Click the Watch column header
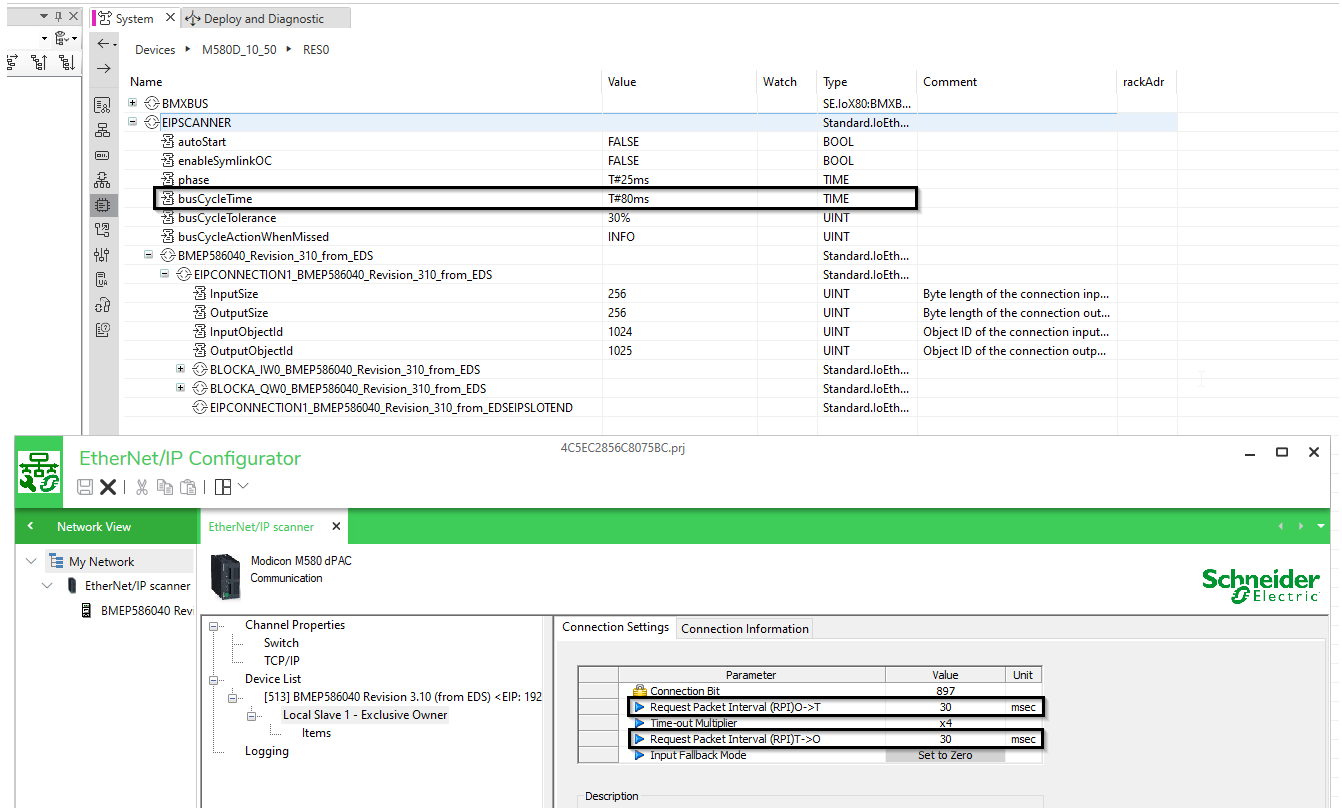The width and height of the screenshot is (1342, 808). pyautogui.click(x=780, y=82)
